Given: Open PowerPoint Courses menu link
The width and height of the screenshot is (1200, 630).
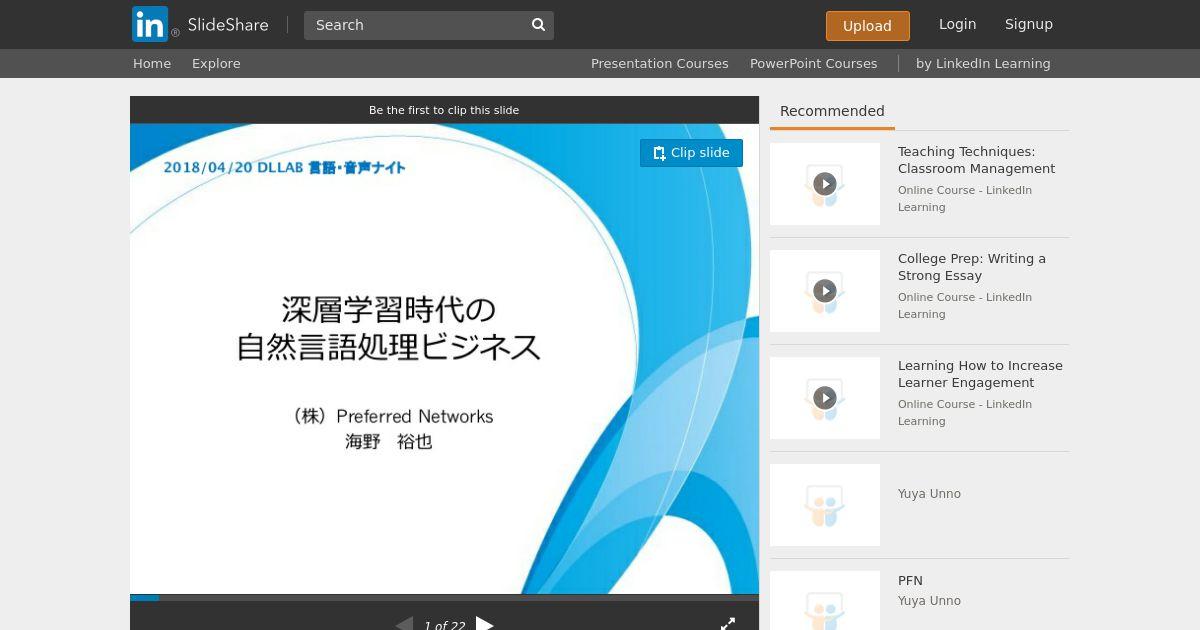Looking at the screenshot, I should click(x=813, y=63).
